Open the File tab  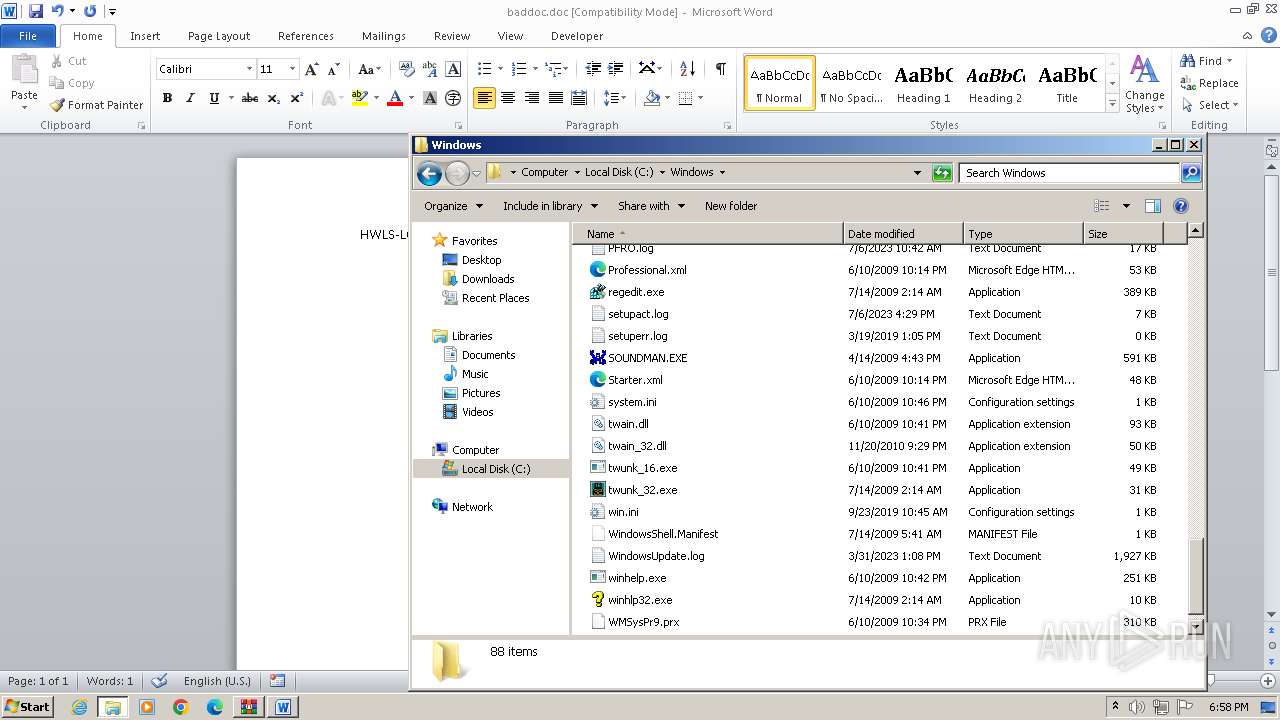point(28,36)
